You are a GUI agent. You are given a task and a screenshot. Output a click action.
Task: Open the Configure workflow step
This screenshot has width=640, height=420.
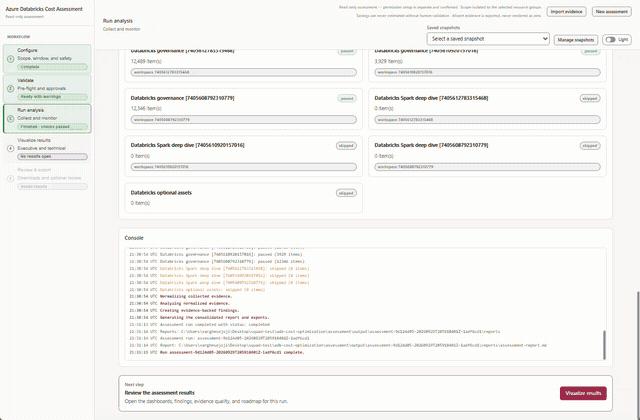pos(47,59)
